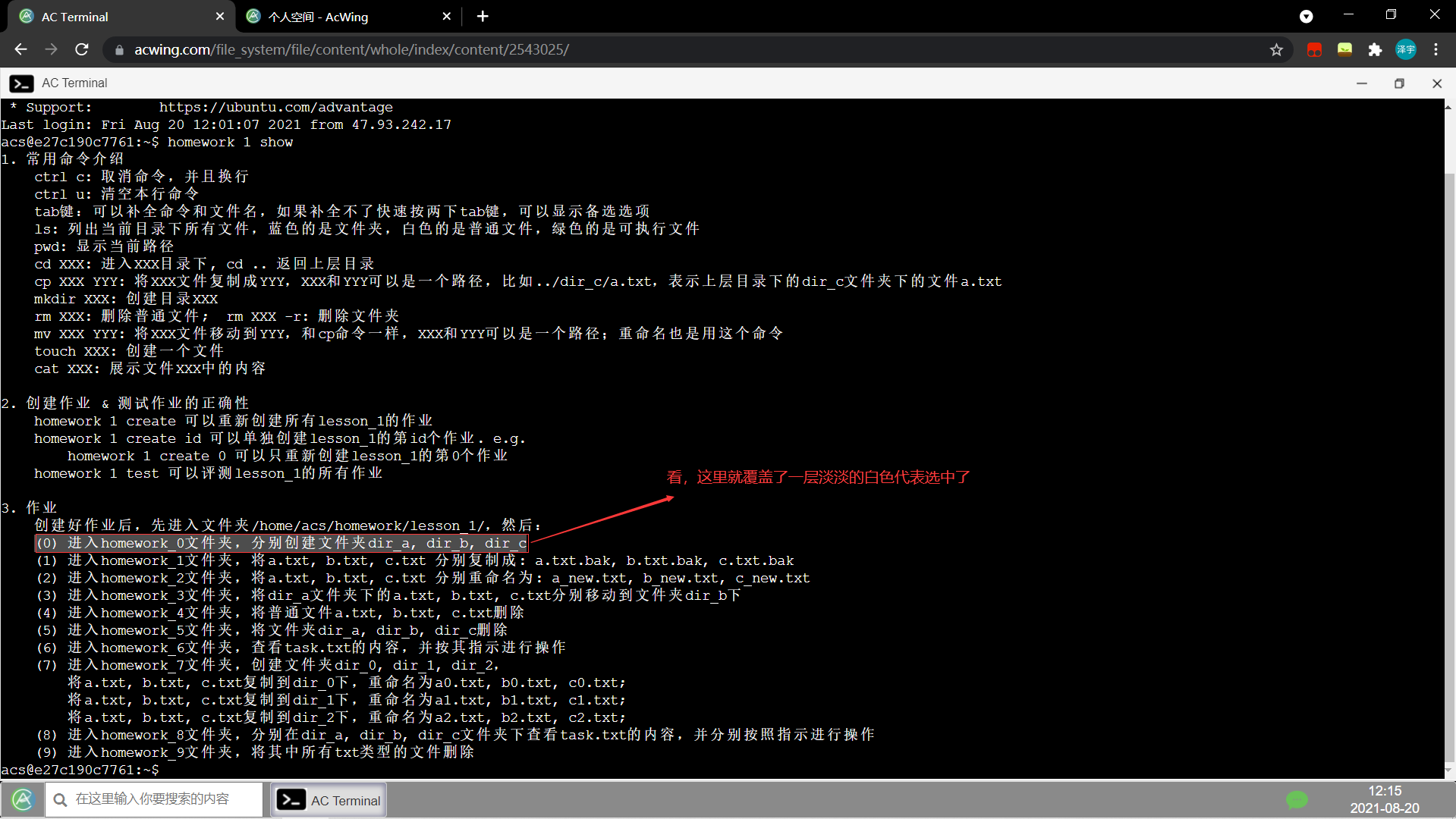This screenshot has width=1456, height=819.
Task: Click the '3. 作业' heading
Action: coord(30,508)
